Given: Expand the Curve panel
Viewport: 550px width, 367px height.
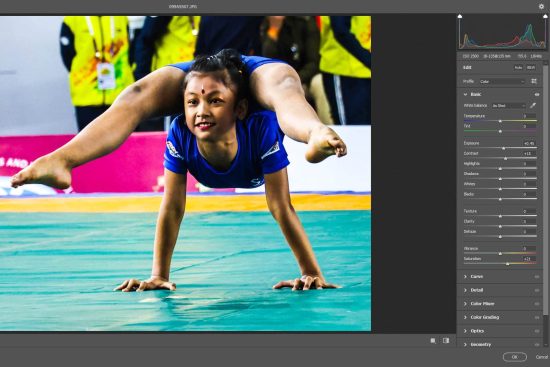Looking at the screenshot, I should pos(465,276).
